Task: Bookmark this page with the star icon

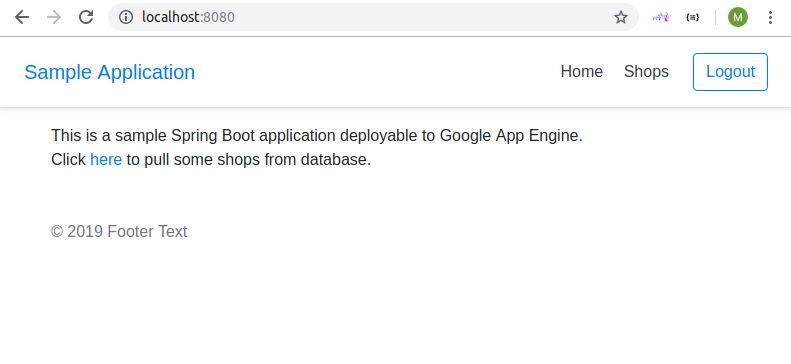Action: pyautogui.click(x=620, y=18)
